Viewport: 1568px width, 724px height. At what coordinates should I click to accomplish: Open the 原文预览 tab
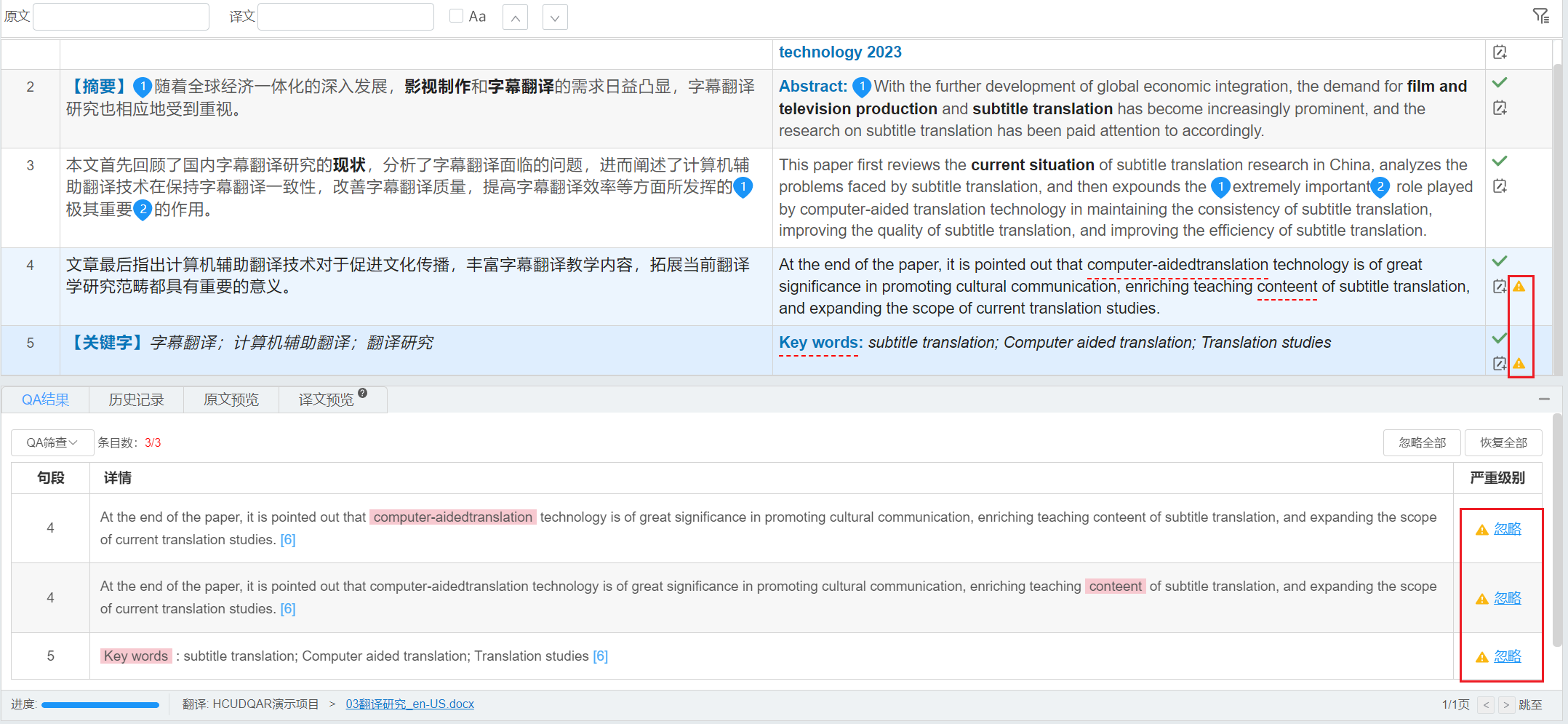click(231, 399)
